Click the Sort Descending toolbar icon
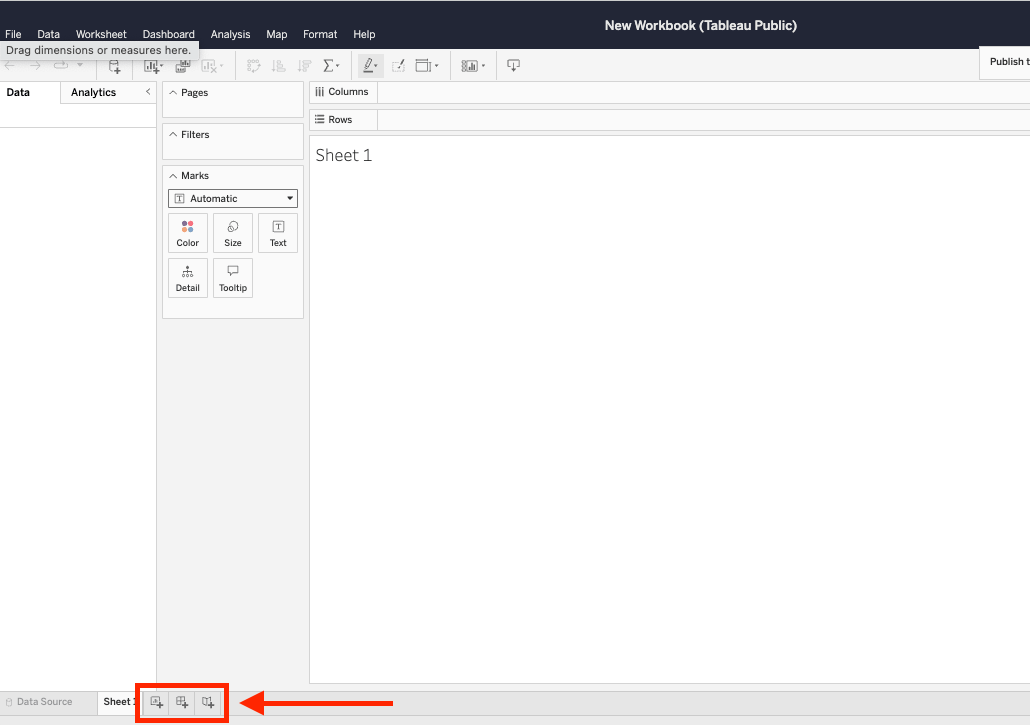This screenshot has height=725, width=1030. (304, 66)
